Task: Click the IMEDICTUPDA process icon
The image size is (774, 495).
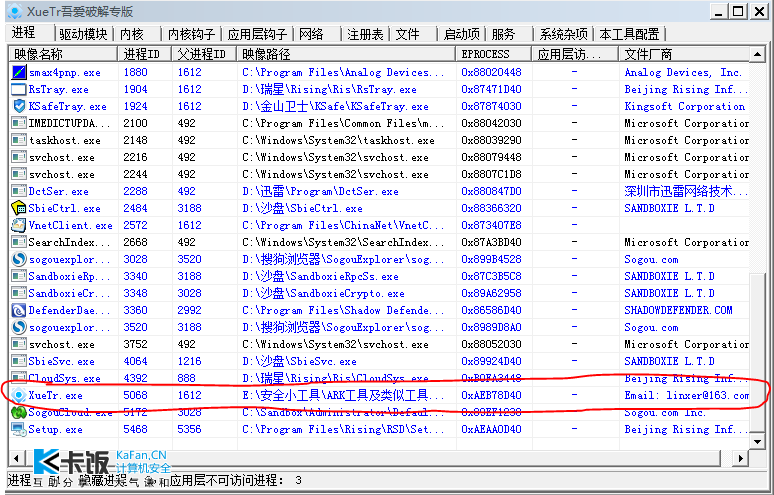Action: [x=19, y=123]
